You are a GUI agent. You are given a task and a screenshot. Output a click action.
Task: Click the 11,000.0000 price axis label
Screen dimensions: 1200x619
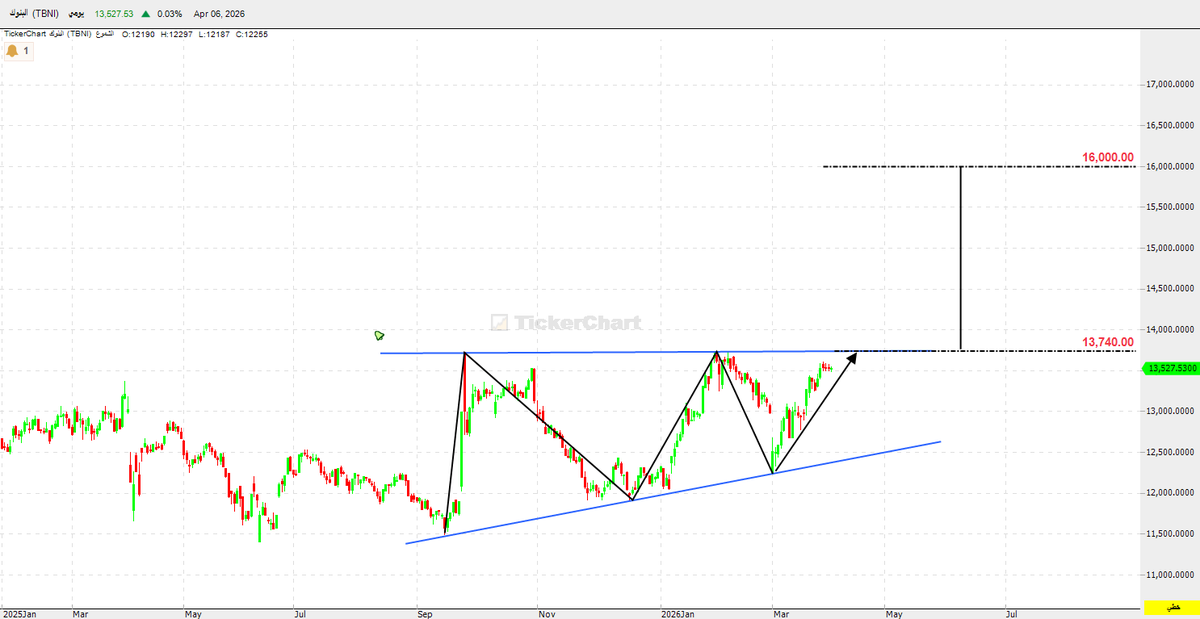coord(1172,575)
